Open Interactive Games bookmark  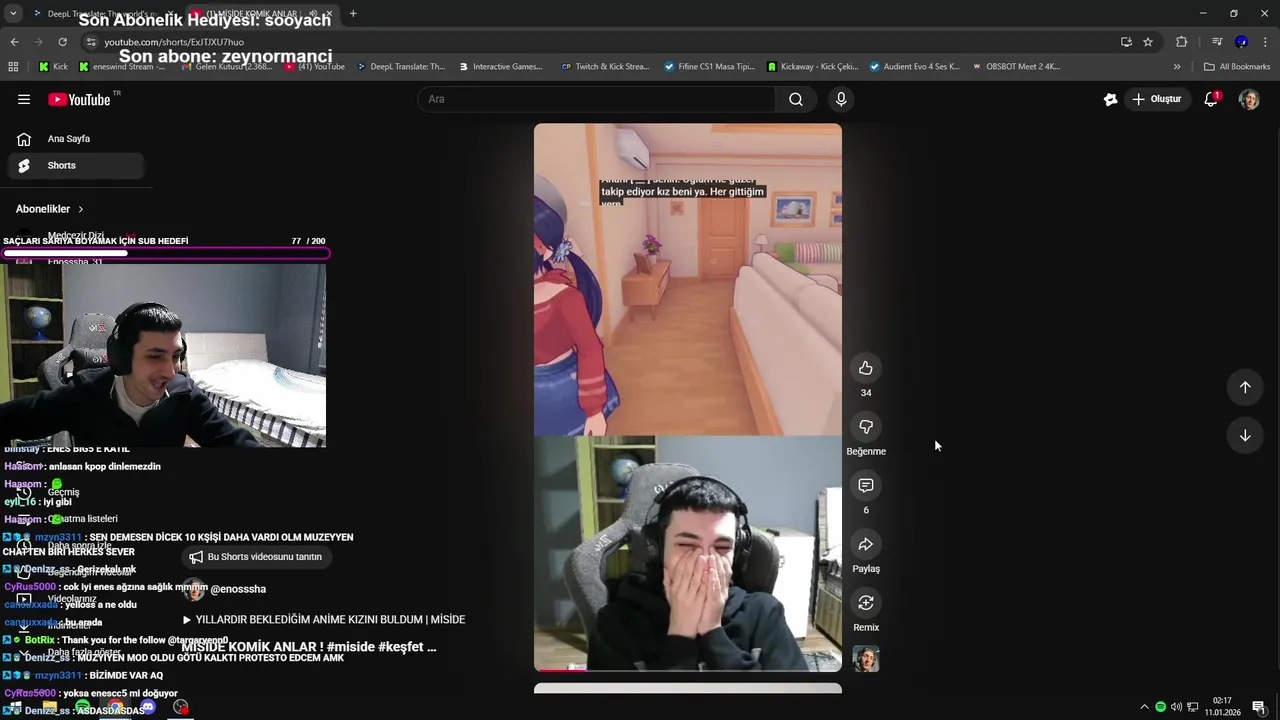[500, 67]
